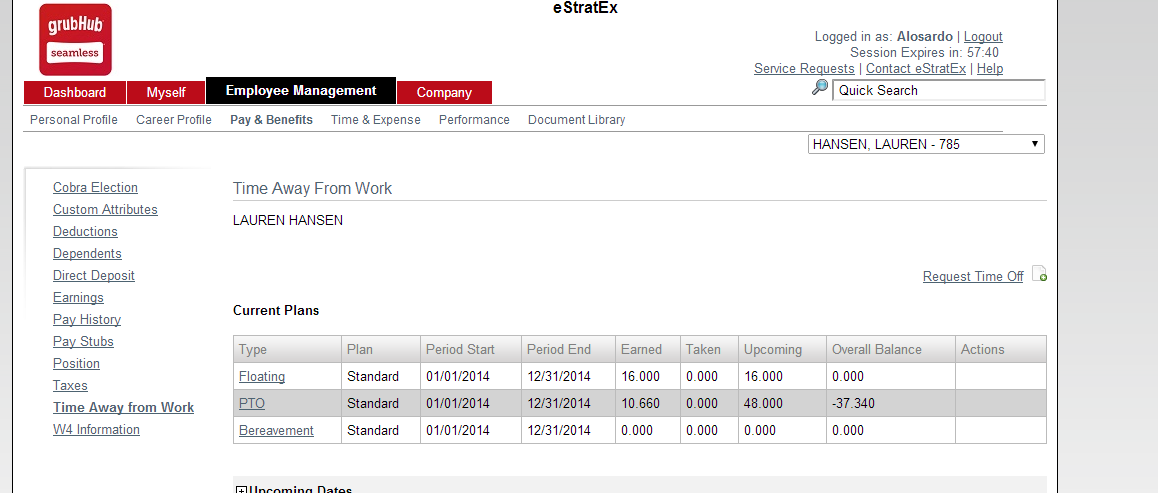This screenshot has width=1158, height=493.
Task: Open Pay History page
Action: tap(87, 320)
